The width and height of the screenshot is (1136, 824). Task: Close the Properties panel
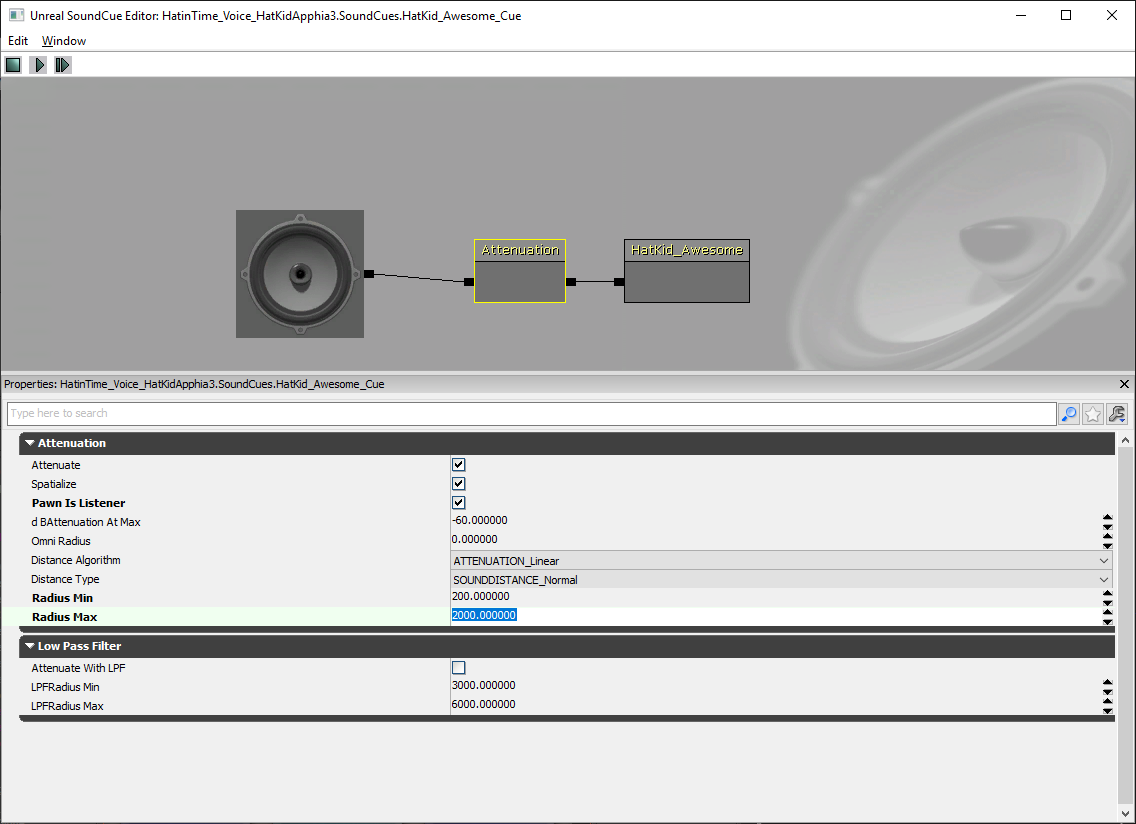1124,384
